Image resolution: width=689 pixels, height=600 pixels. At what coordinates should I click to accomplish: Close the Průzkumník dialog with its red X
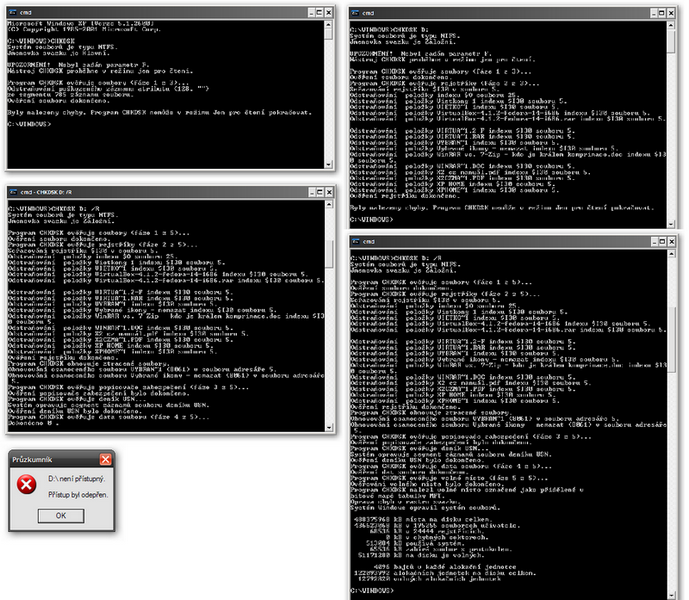pyautogui.click(x=105, y=459)
